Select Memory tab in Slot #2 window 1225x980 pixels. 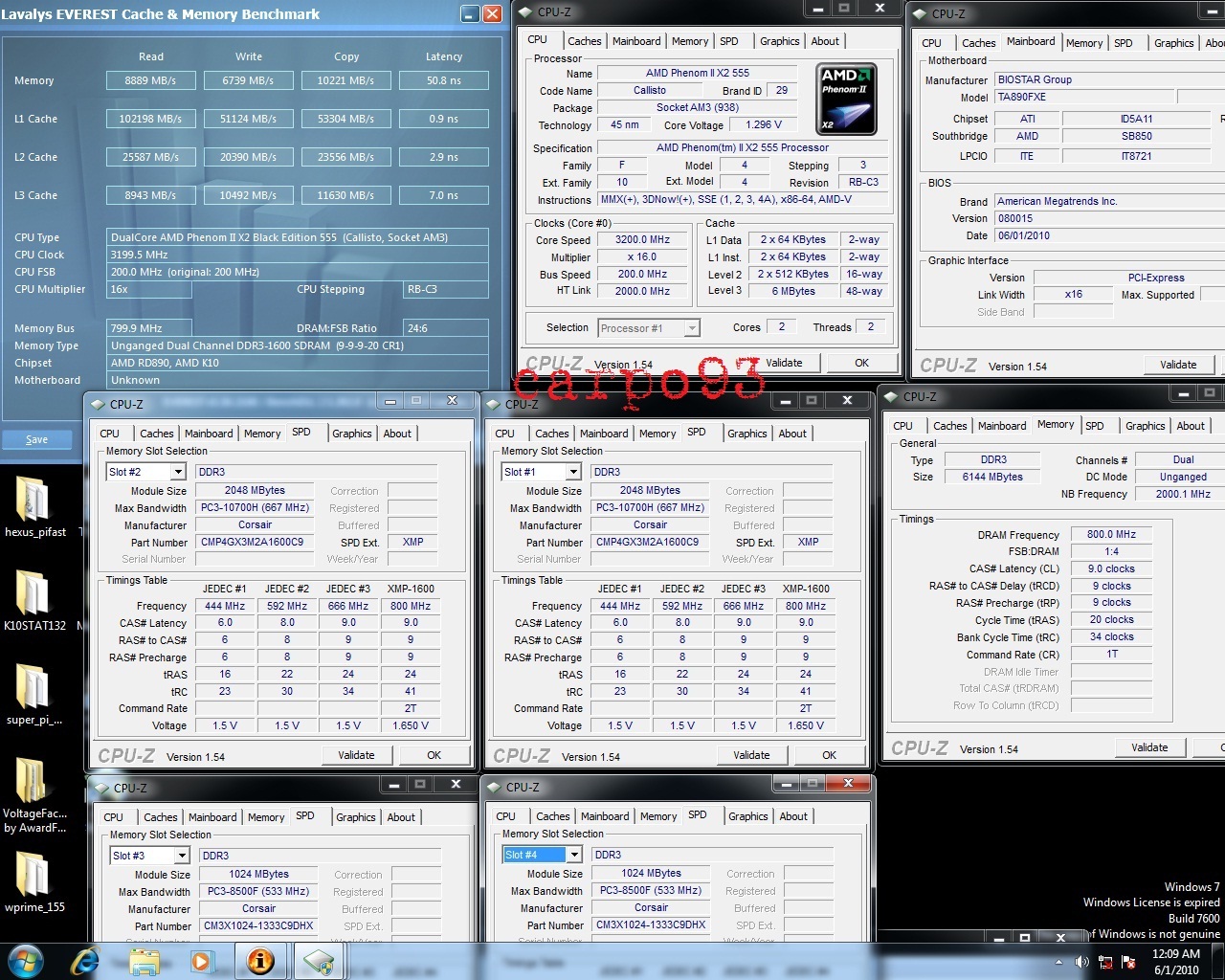pyautogui.click(x=262, y=434)
